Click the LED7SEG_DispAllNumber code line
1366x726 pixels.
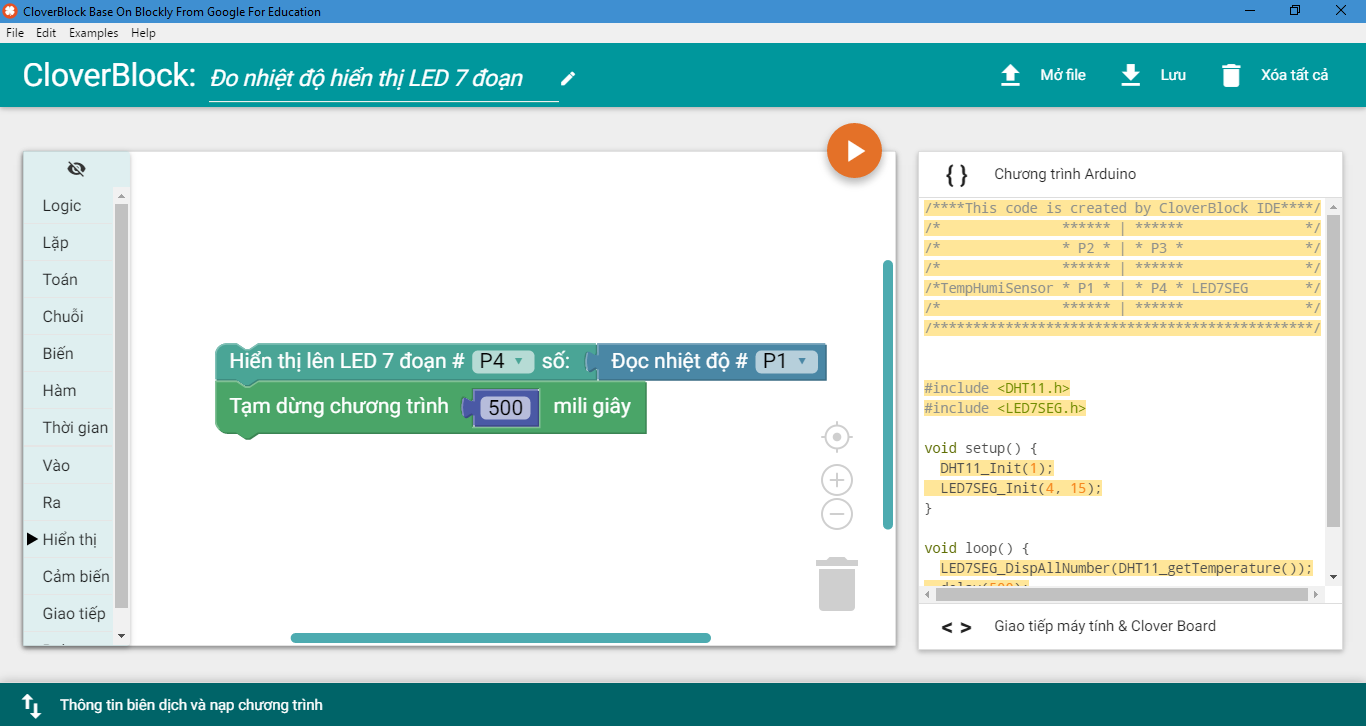[1126, 568]
